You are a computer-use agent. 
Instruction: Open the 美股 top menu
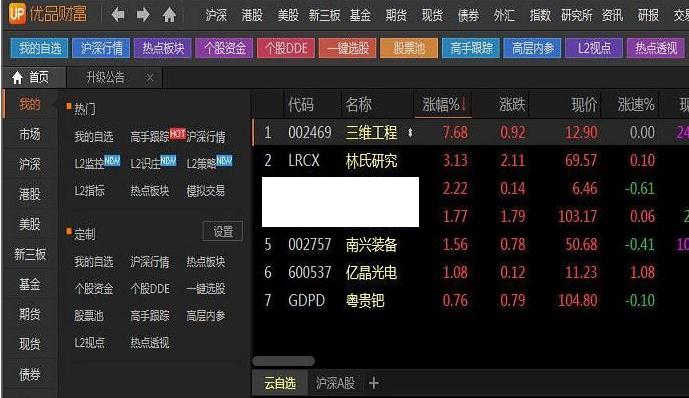pos(288,15)
